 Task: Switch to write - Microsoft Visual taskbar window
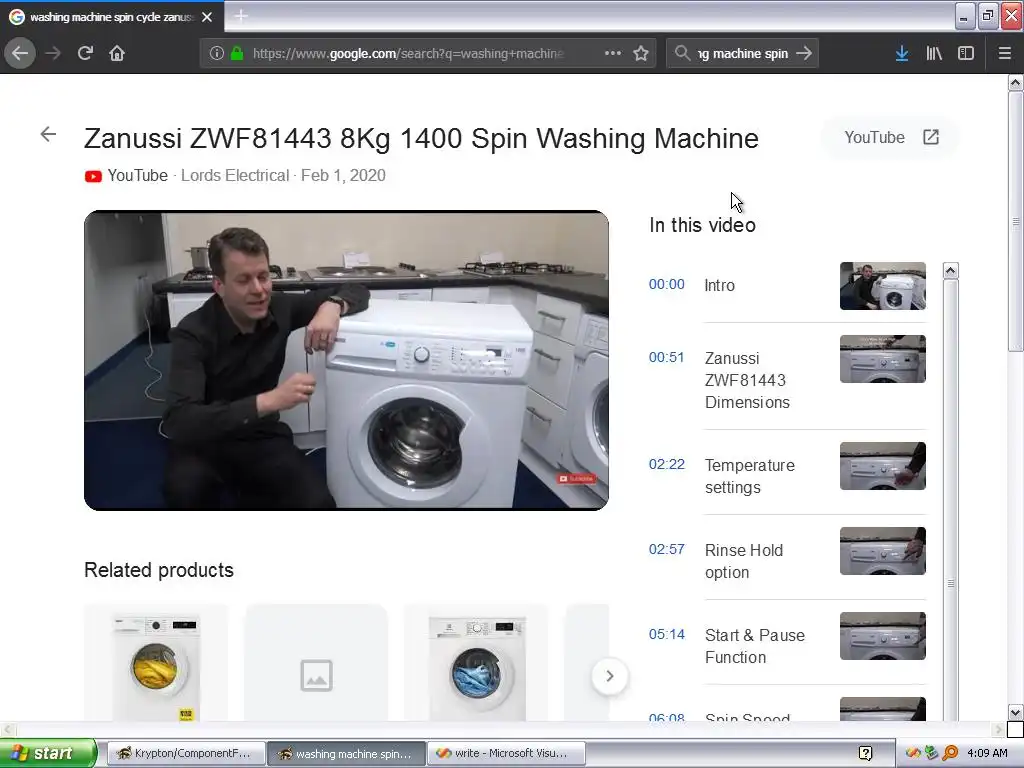coord(506,753)
